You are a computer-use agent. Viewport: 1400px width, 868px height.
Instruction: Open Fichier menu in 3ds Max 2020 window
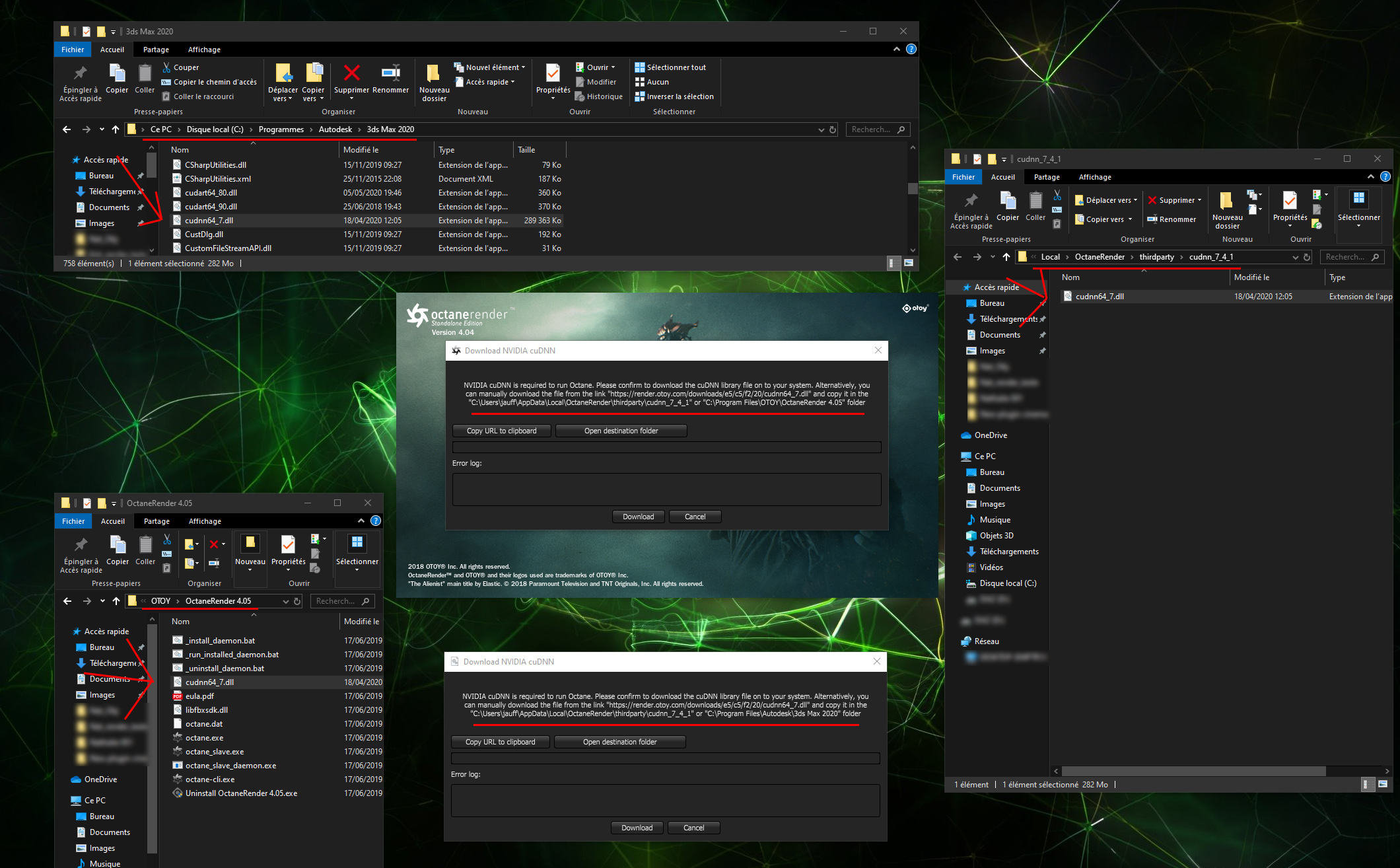tap(73, 50)
